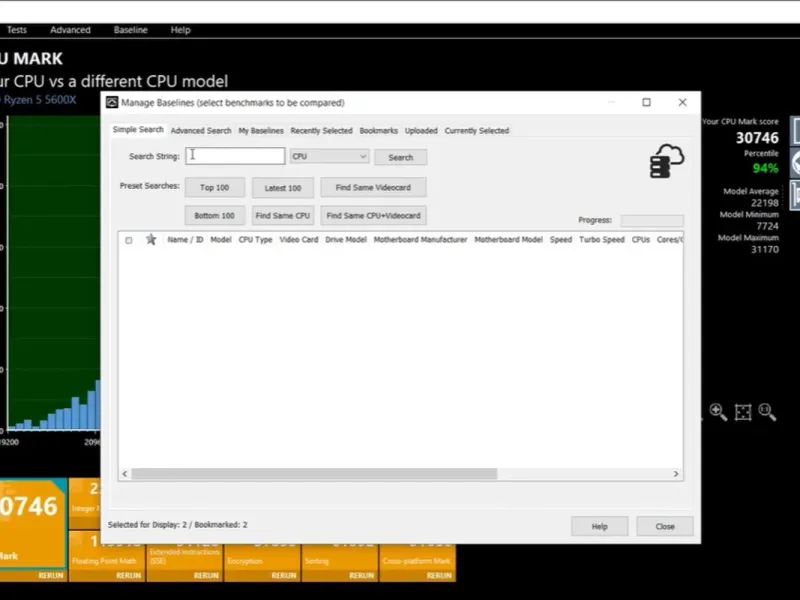The width and height of the screenshot is (800, 600).
Task: Sort by Turbo Speed column header
Action: pyautogui.click(x=602, y=239)
